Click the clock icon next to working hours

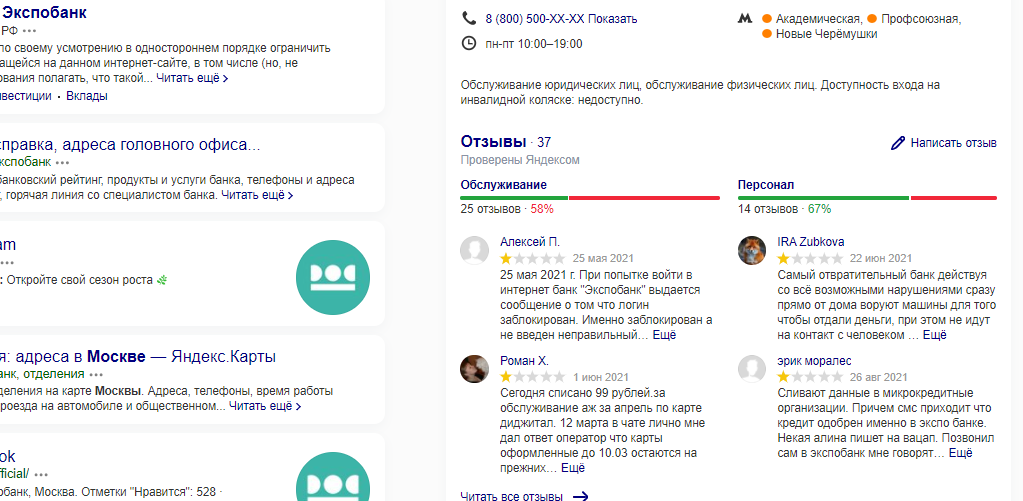click(468, 44)
